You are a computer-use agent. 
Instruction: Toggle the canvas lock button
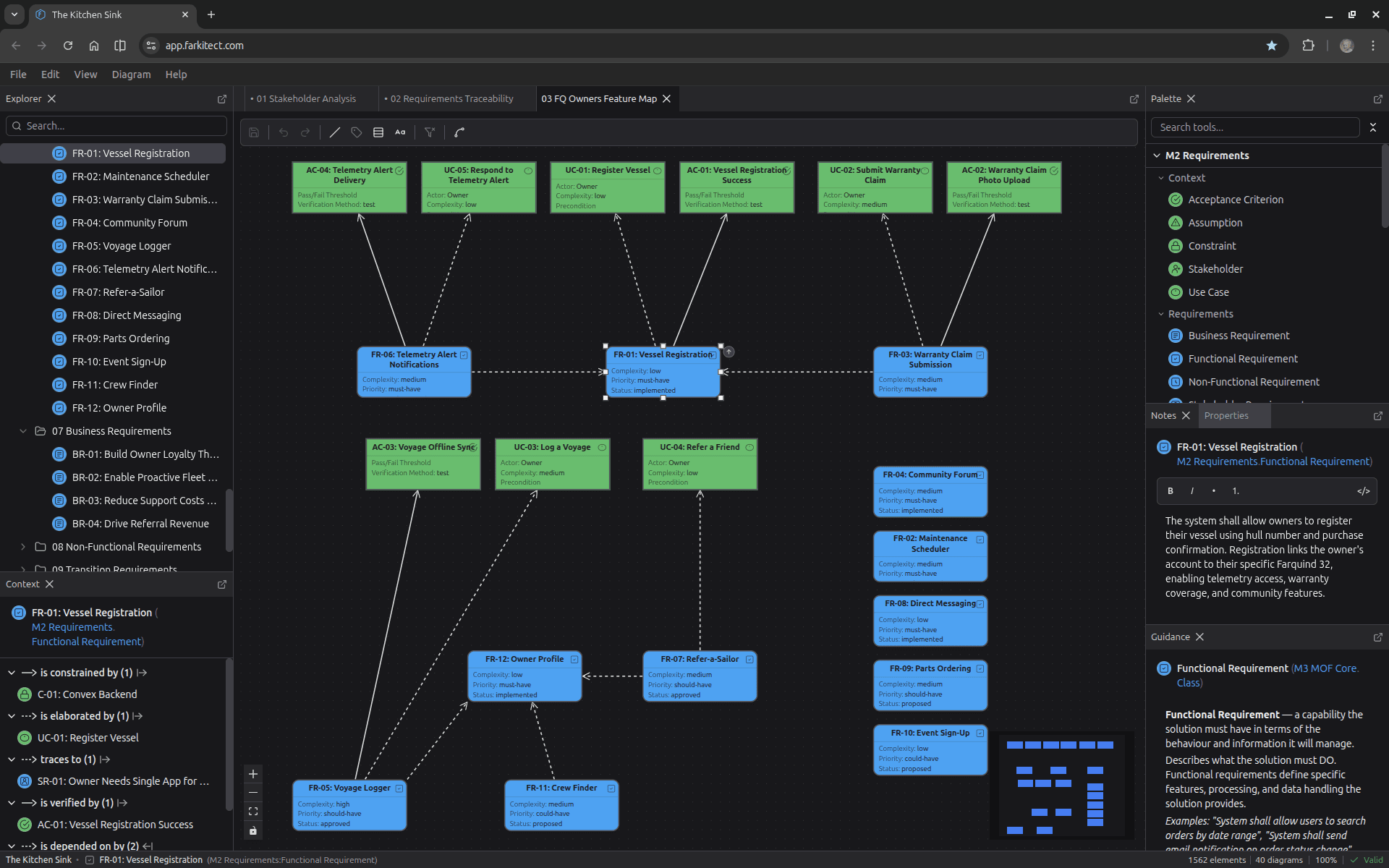[x=253, y=830]
